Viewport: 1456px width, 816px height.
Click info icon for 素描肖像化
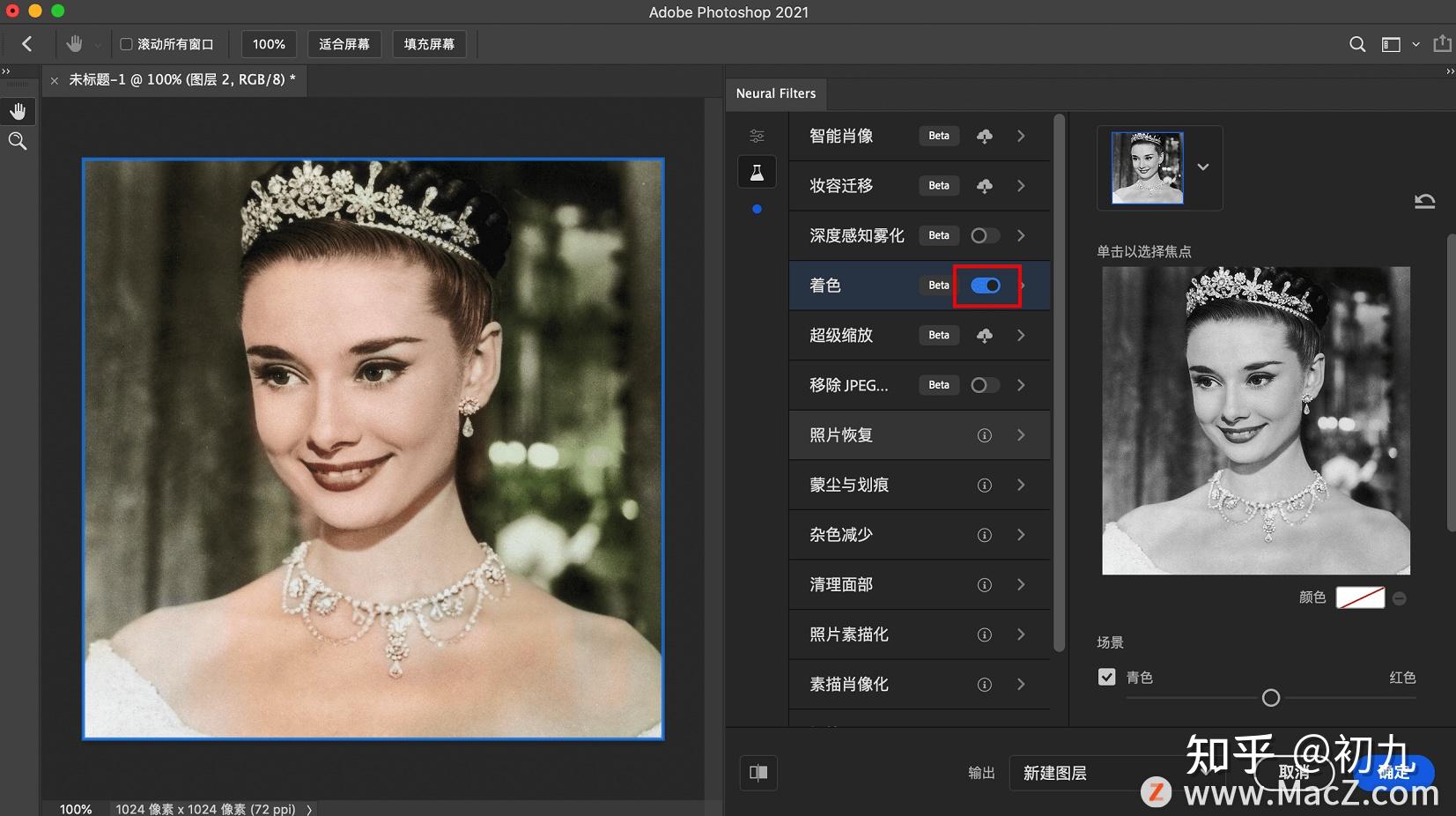(985, 685)
